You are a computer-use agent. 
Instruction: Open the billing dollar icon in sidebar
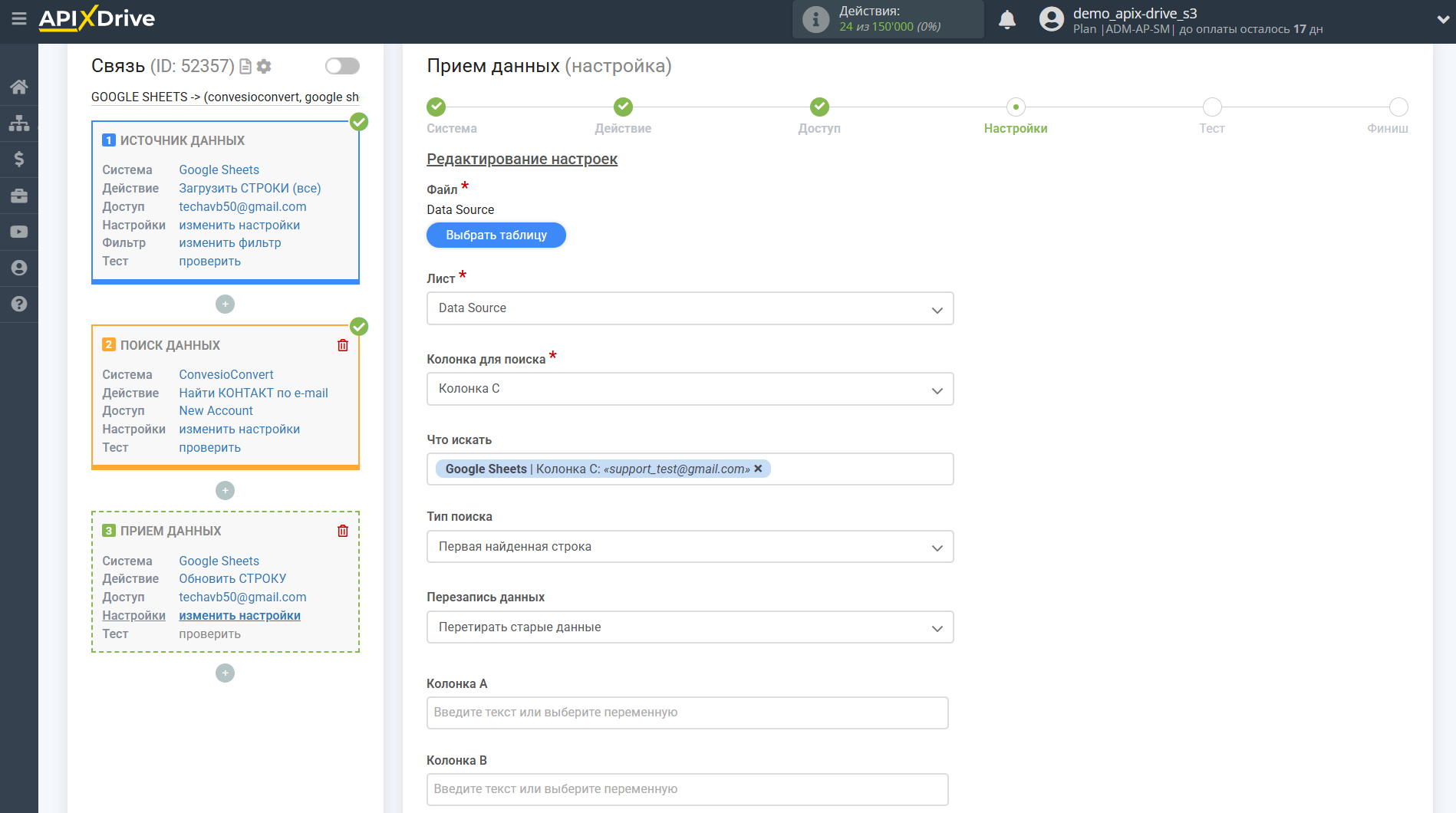tap(19, 160)
